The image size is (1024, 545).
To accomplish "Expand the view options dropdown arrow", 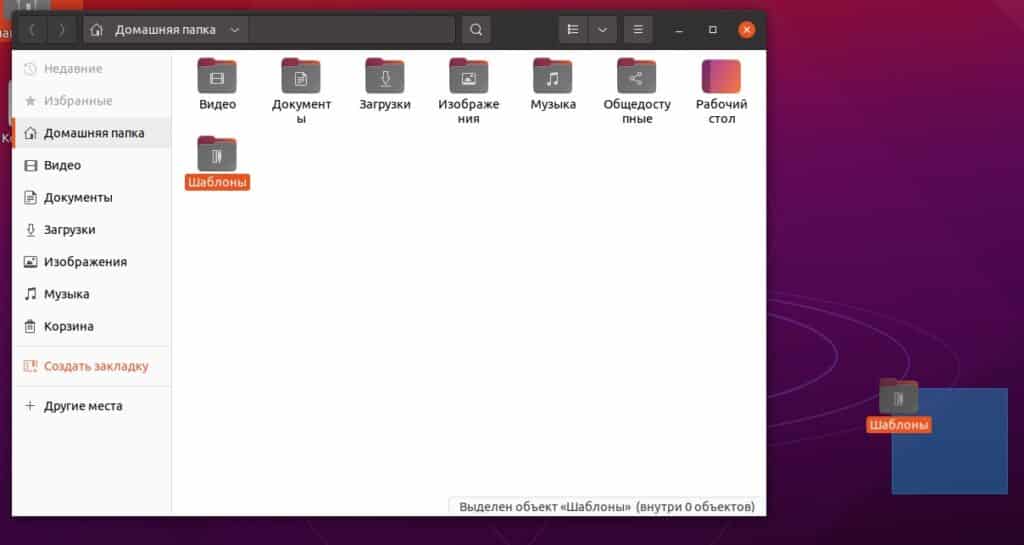I will click(x=602, y=30).
